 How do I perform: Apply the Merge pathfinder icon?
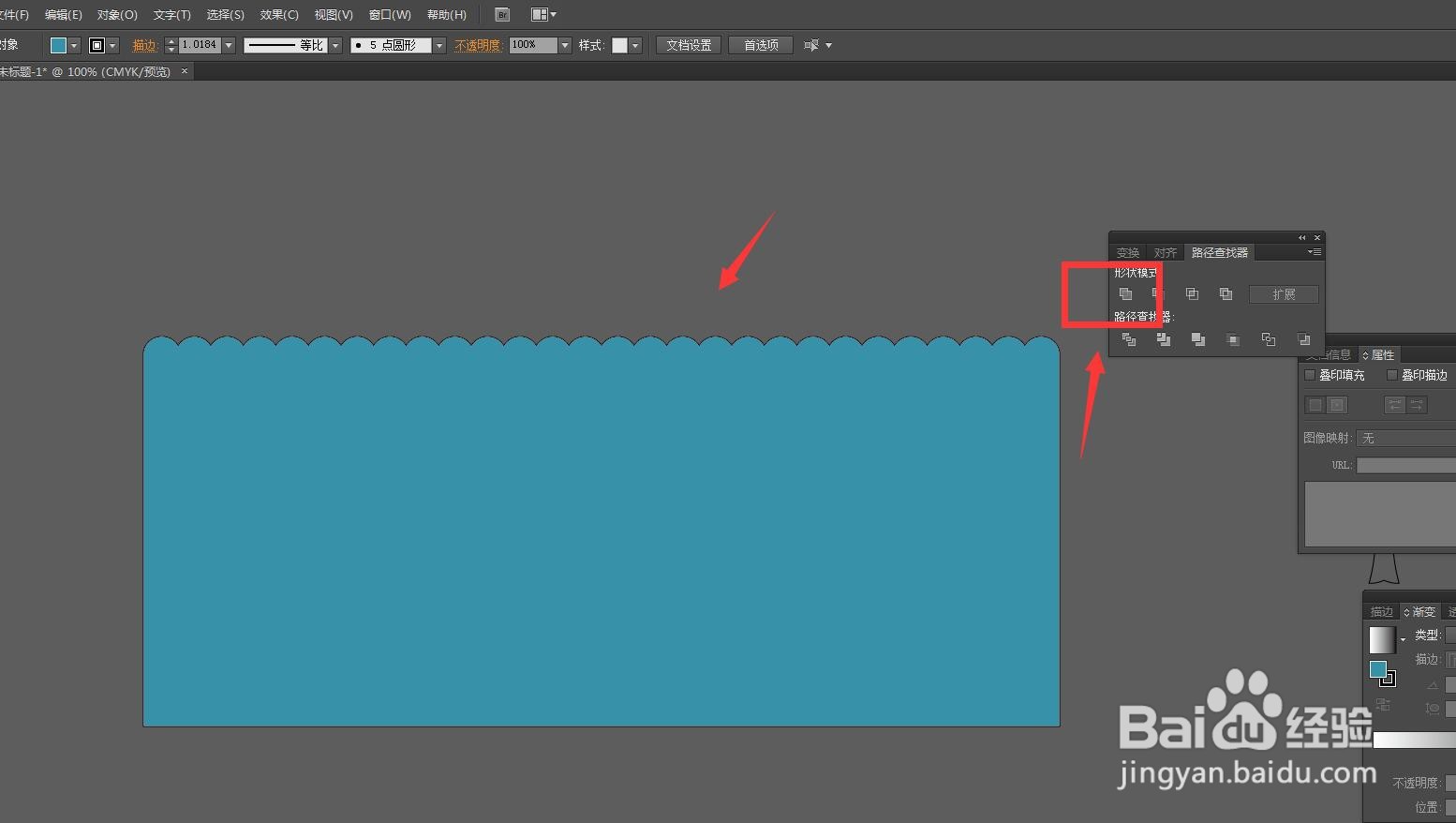(1198, 339)
